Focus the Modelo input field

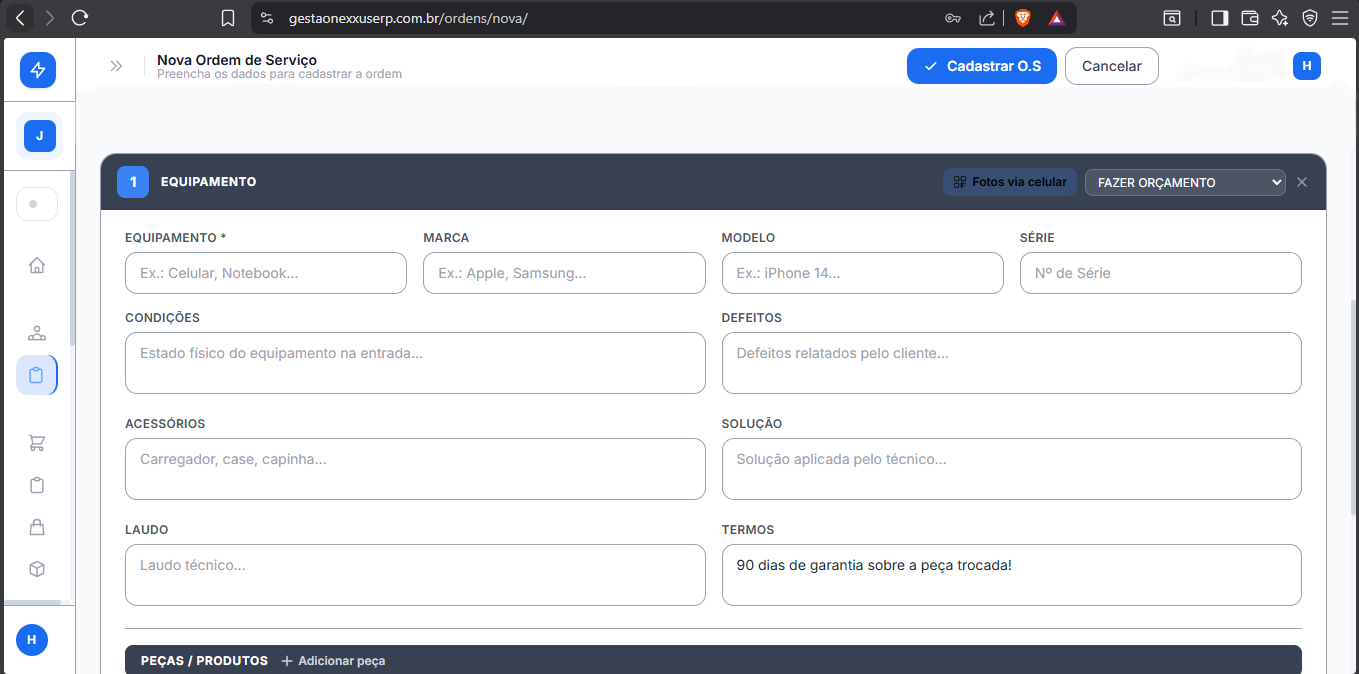[863, 273]
